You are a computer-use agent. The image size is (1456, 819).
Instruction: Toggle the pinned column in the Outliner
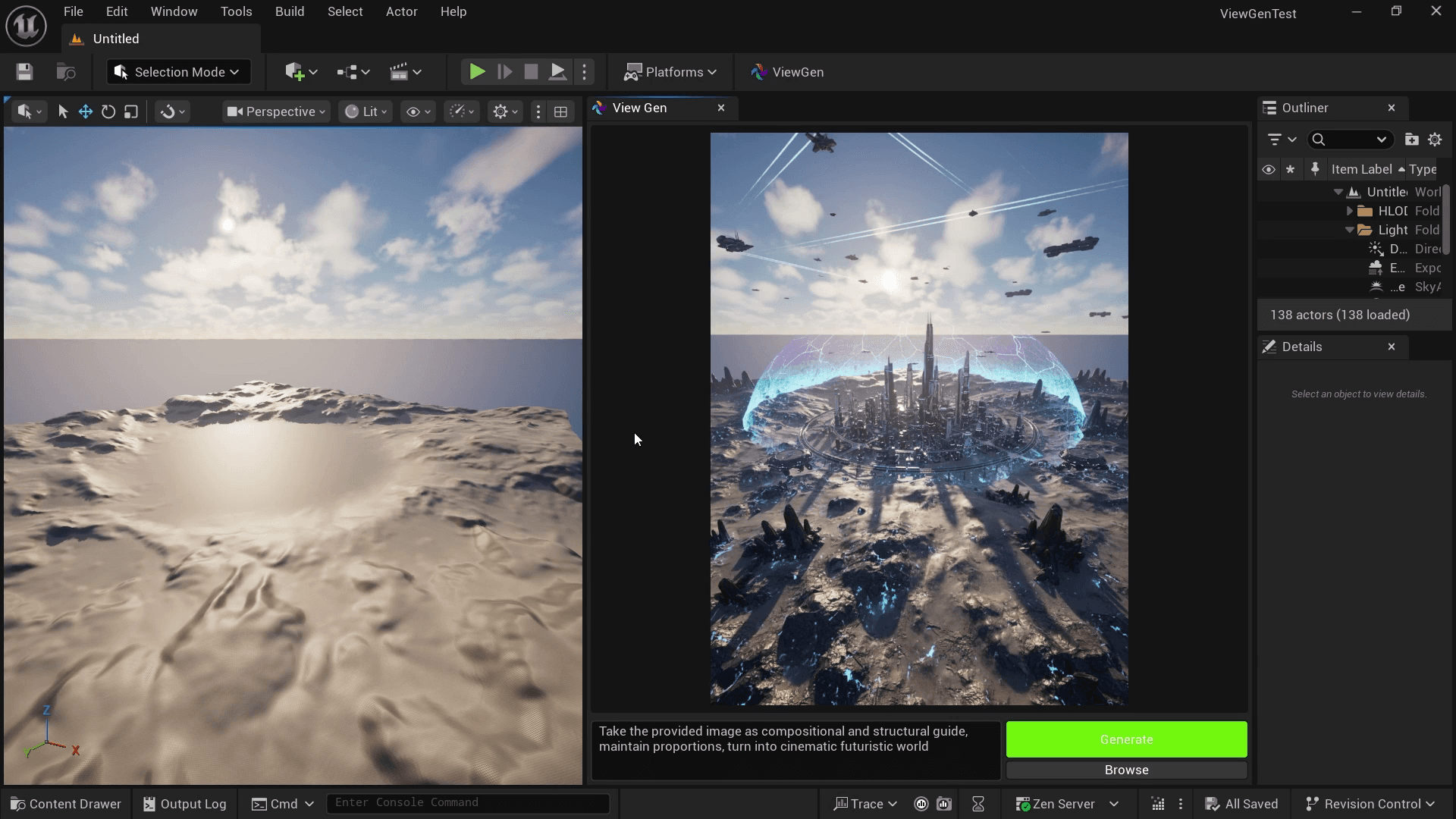click(1315, 169)
